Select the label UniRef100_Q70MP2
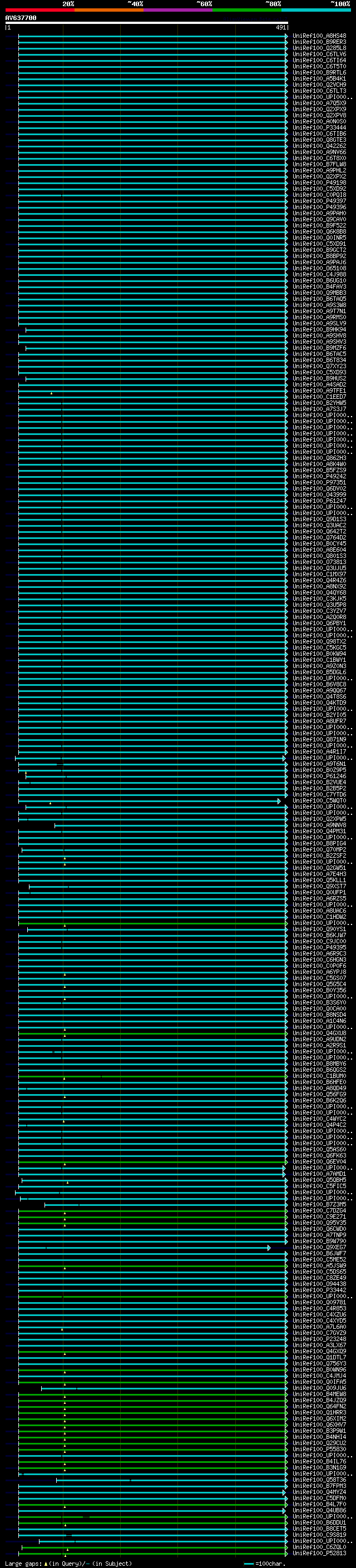Viewport: 356px width, 1568px height. click(319, 850)
